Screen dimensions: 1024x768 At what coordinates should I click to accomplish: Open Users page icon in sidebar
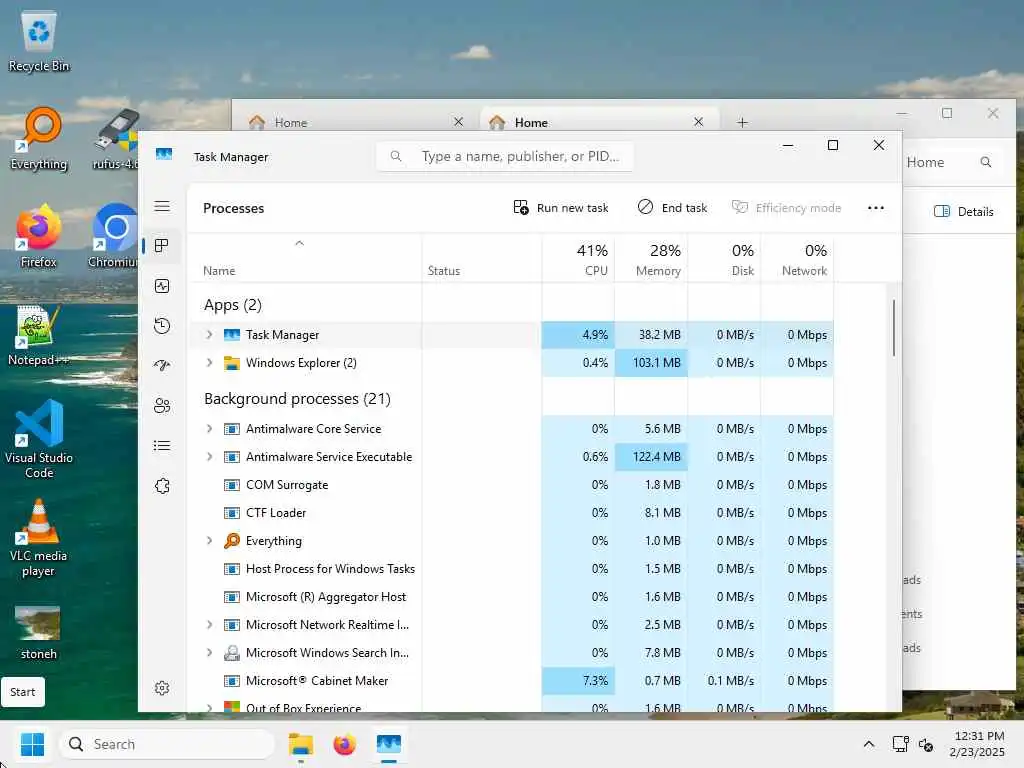point(162,406)
